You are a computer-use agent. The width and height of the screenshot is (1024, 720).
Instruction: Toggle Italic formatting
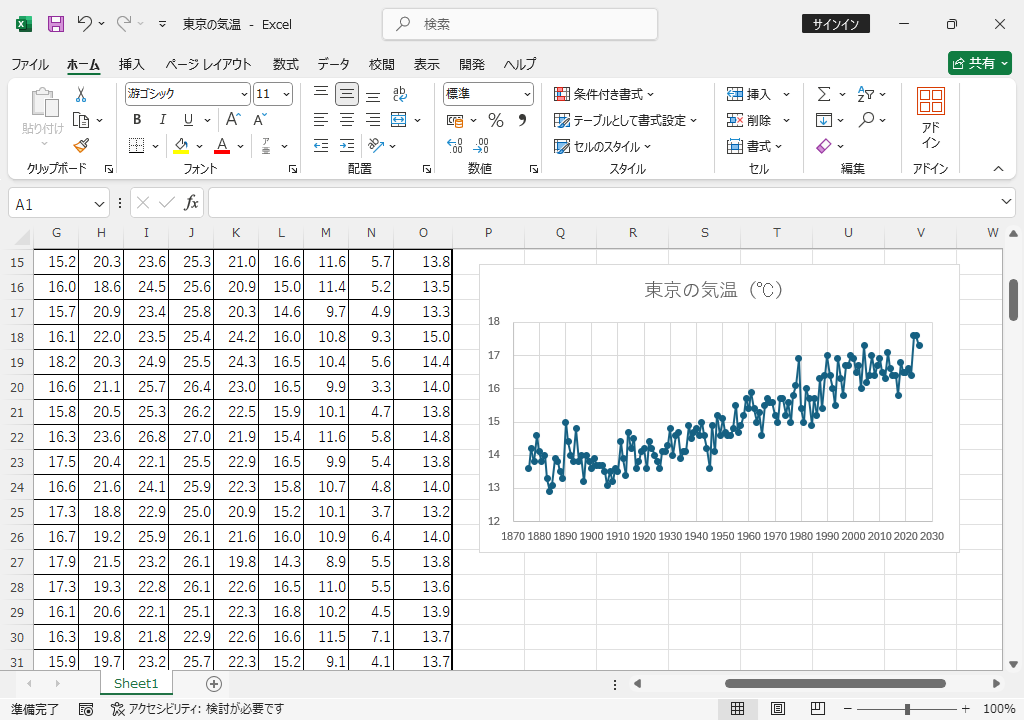coord(163,120)
